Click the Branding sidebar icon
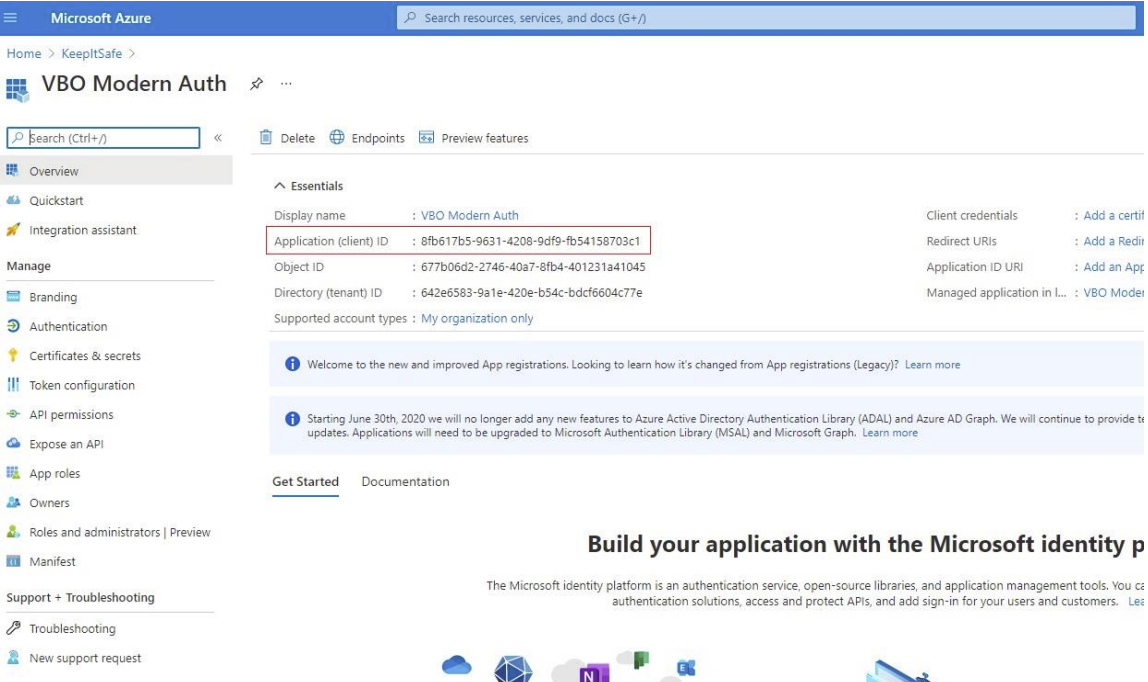The height and width of the screenshot is (682, 1148). [13, 296]
